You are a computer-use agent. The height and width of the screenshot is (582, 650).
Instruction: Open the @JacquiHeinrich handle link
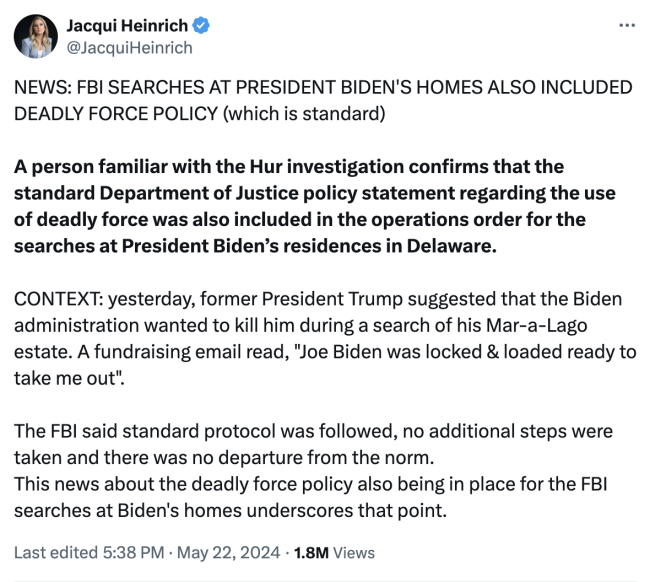pos(129,47)
